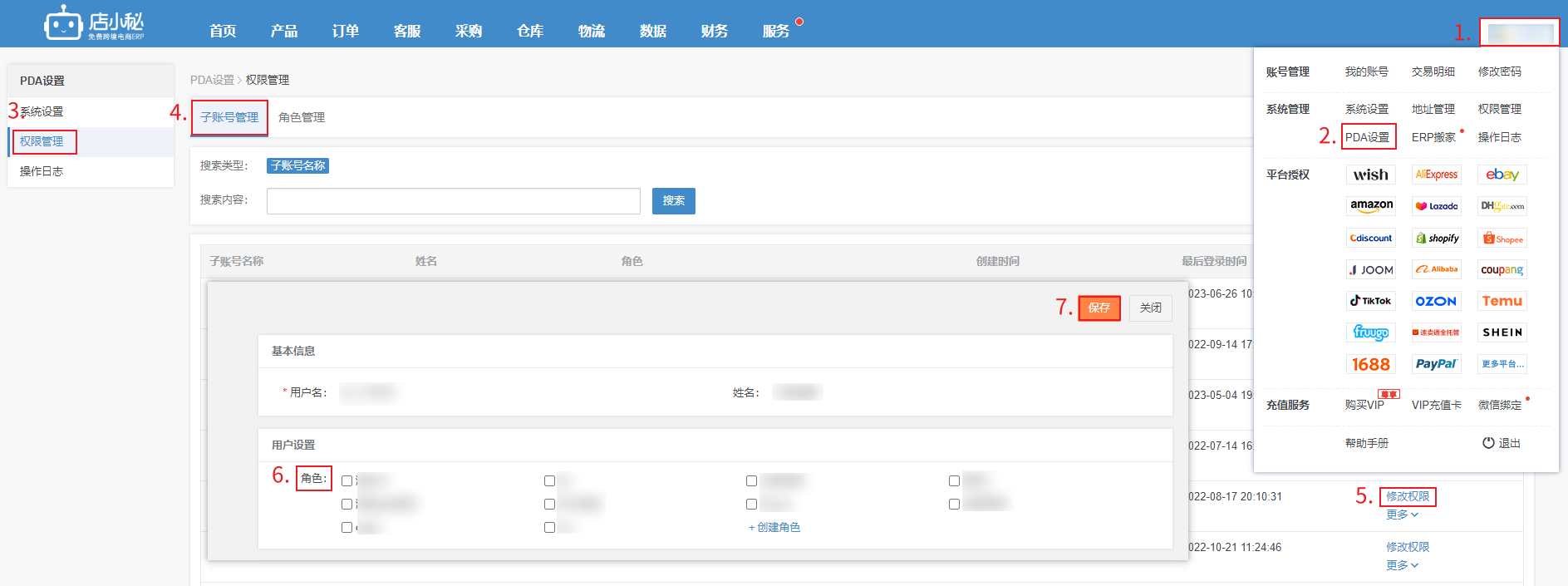This screenshot has width=1568, height=586.
Task: Expand 更多平台 in platform authorization list
Action: (1502, 364)
